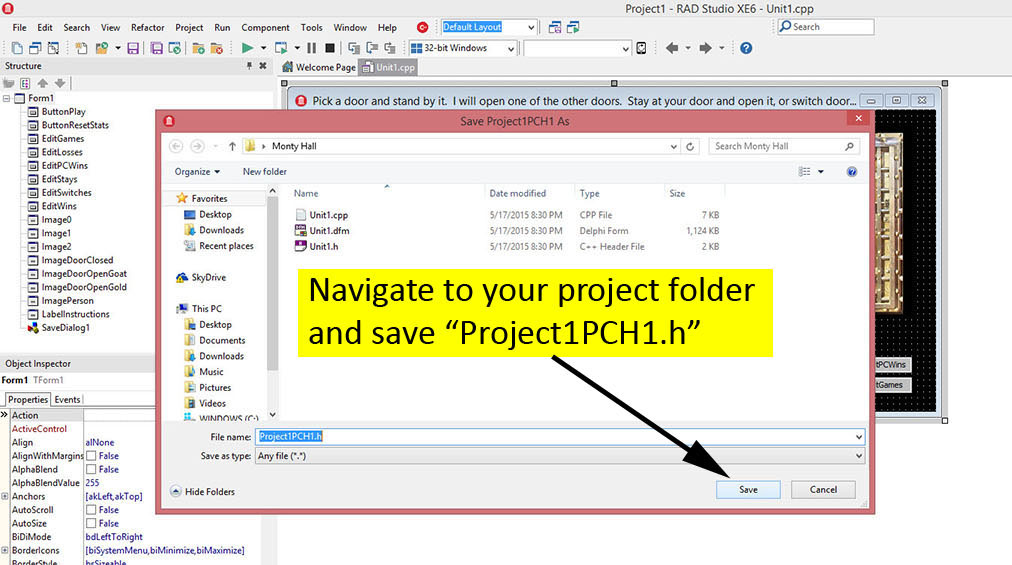Toggle the AlignWithMargins checkbox

(91, 456)
